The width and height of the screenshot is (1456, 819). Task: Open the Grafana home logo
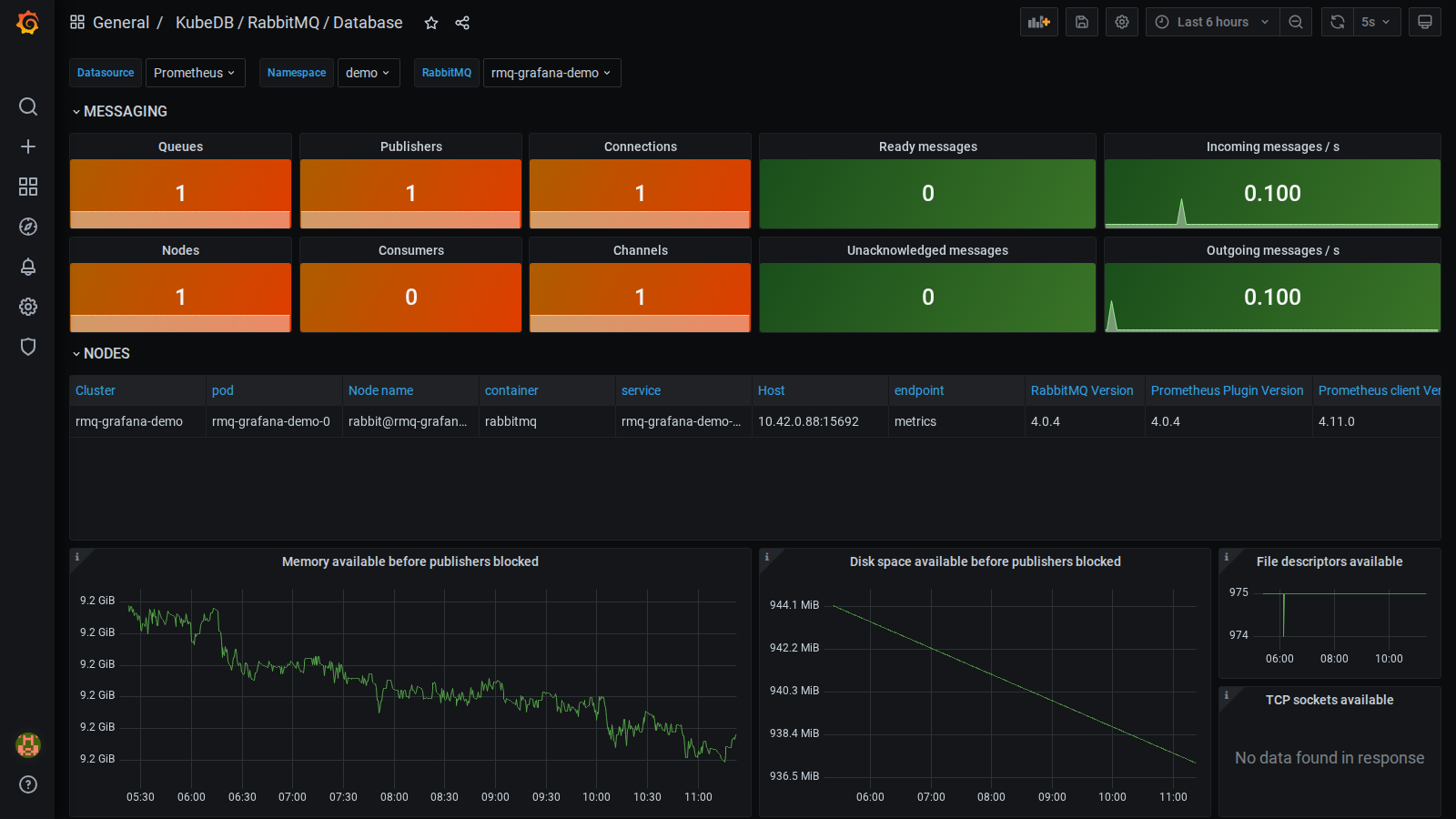(28, 23)
